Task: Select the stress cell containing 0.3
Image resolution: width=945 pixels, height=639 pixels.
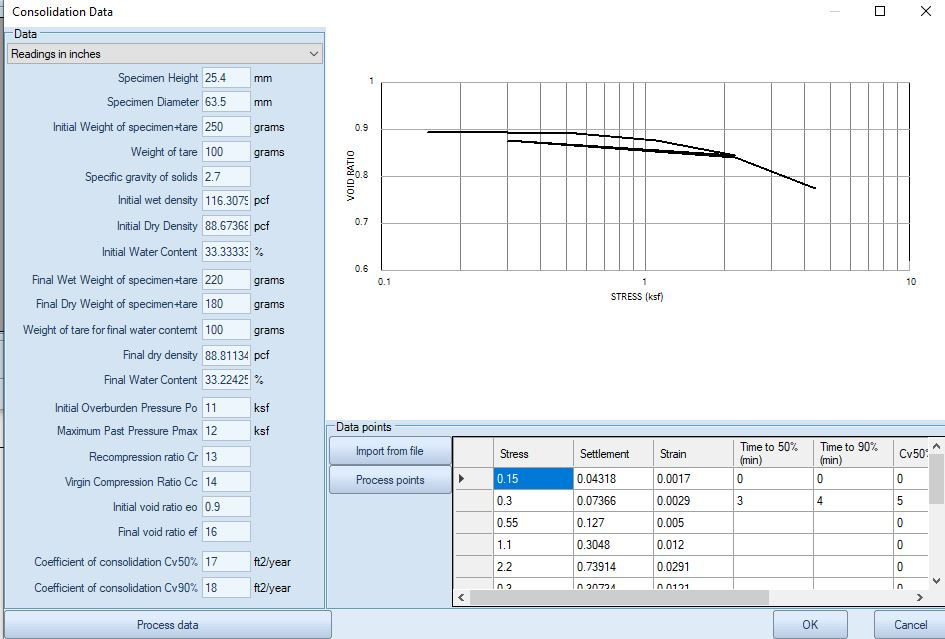Action: [533, 500]
